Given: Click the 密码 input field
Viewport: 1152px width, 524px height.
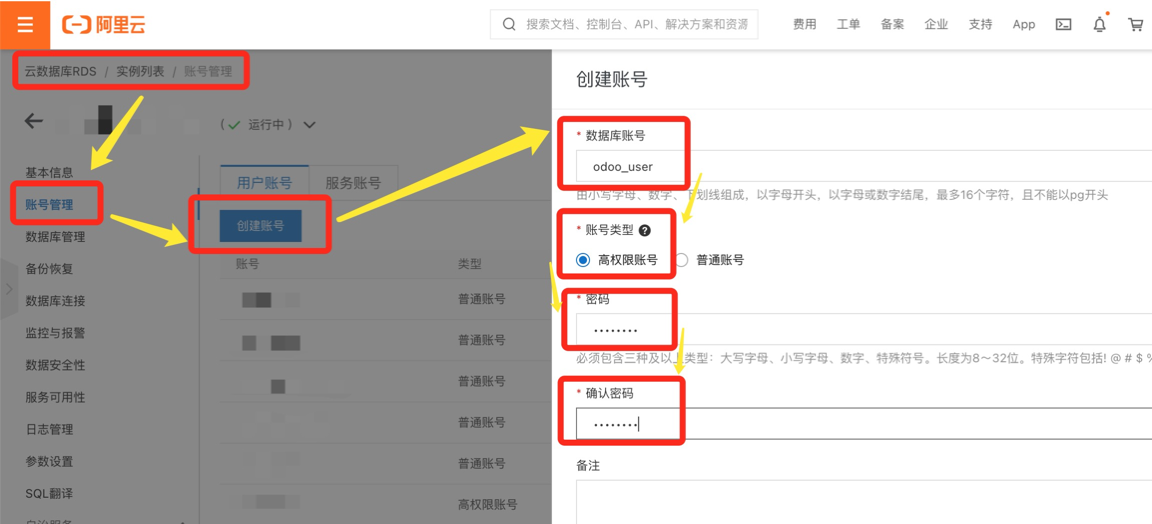Looking at the screenshot, I should [864, 329].
